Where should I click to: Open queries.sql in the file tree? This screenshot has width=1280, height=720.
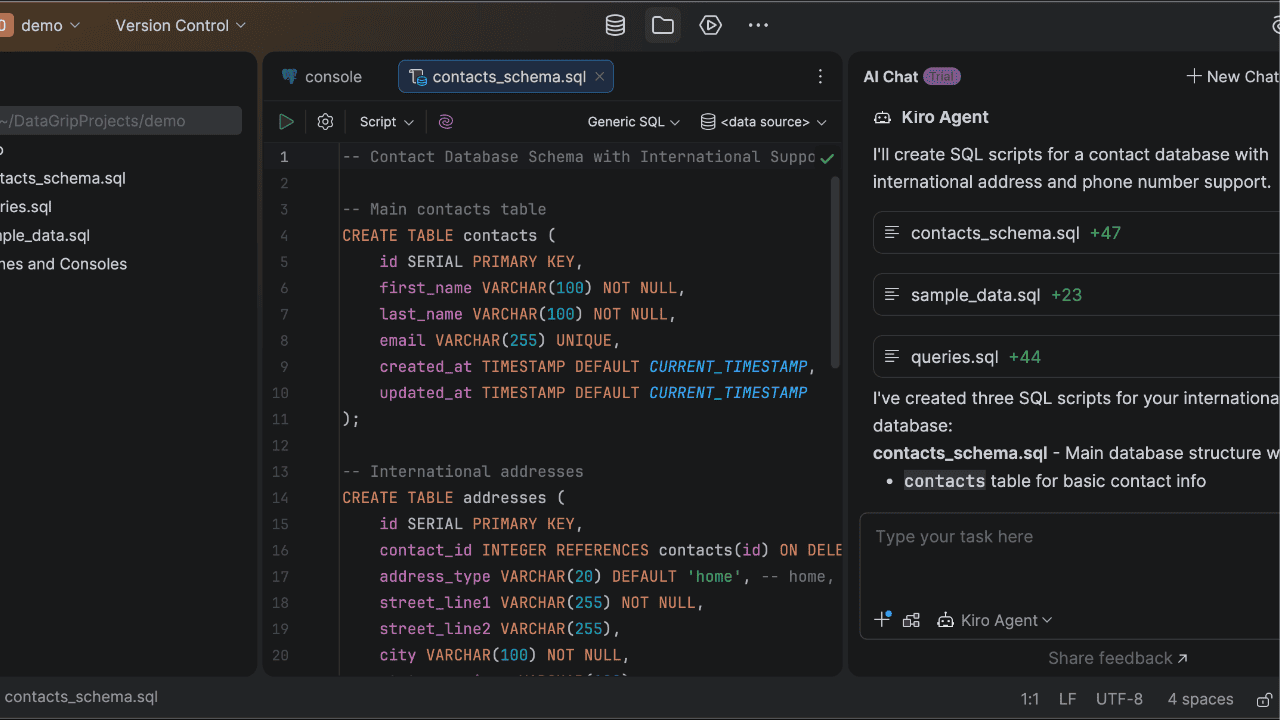coord(26,207)
